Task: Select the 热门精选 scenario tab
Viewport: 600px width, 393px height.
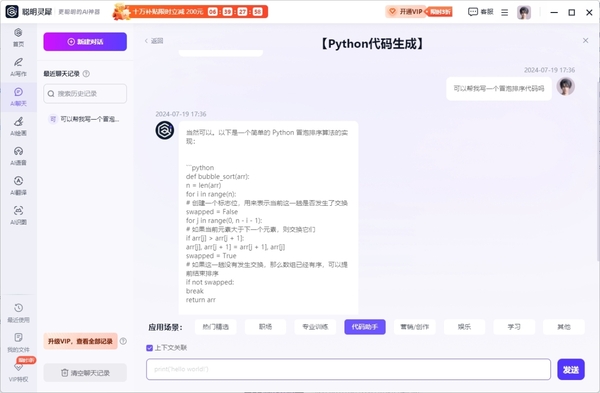Action: [215, 327]
